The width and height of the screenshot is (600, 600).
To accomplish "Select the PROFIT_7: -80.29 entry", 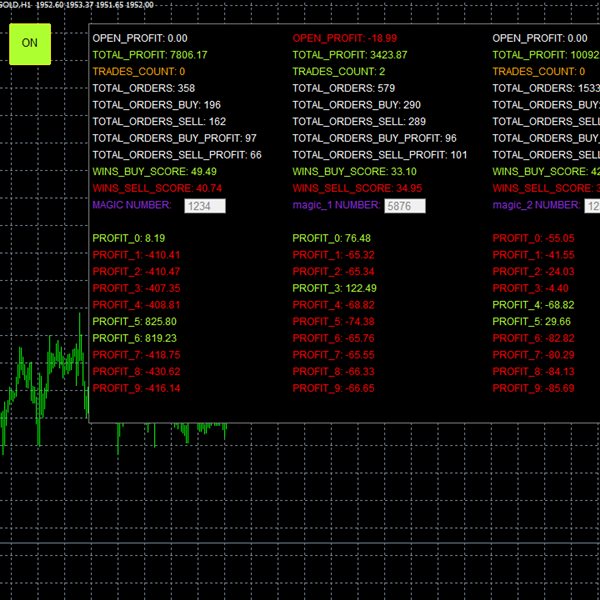I will coord(533,355).
